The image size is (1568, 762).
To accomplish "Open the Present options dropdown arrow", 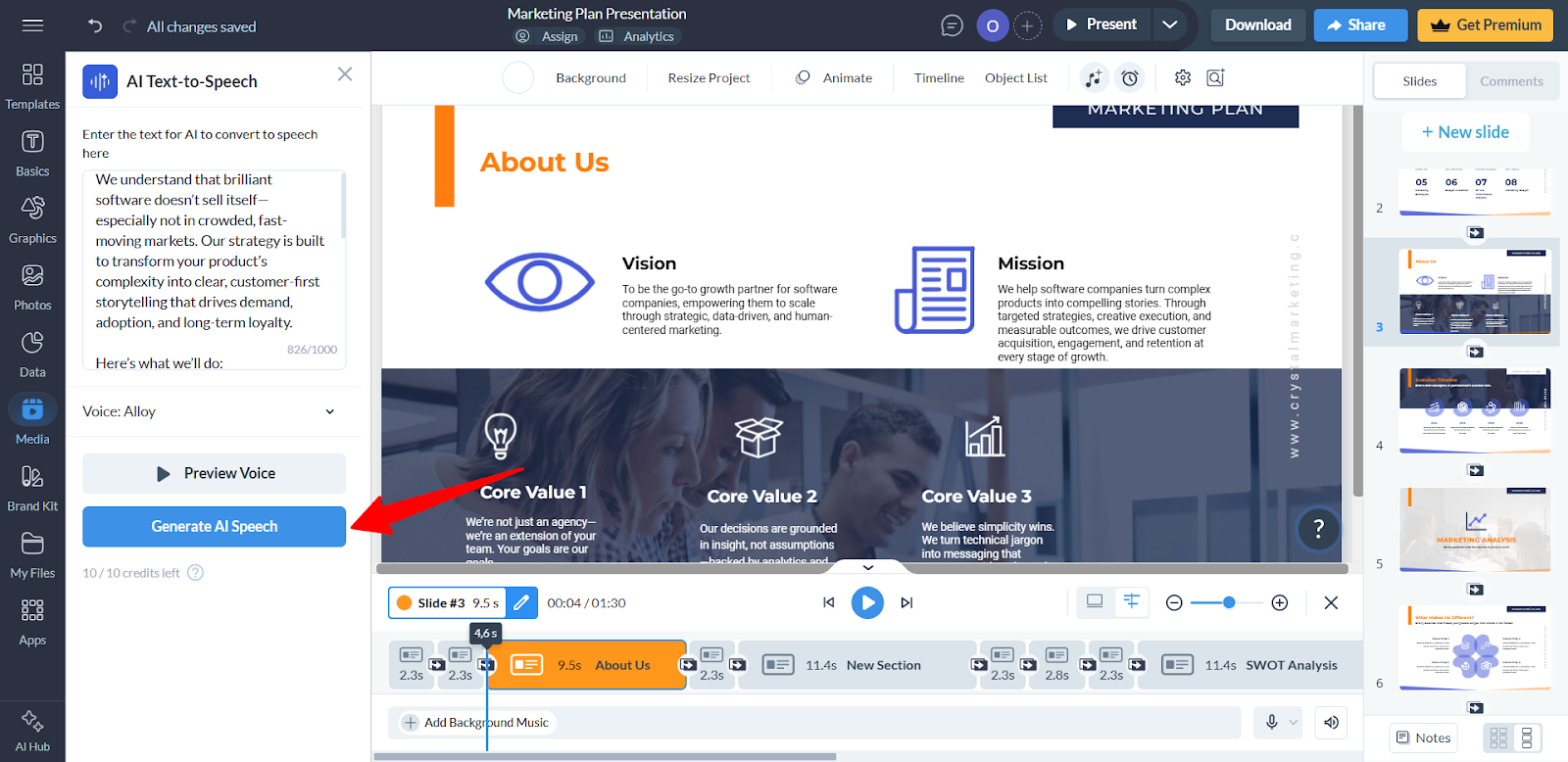I will [1169, 24].
